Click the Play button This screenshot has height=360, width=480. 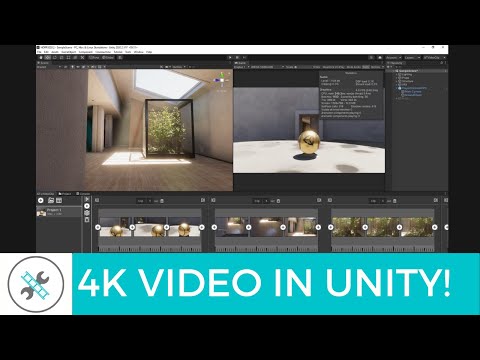[230, 58]
